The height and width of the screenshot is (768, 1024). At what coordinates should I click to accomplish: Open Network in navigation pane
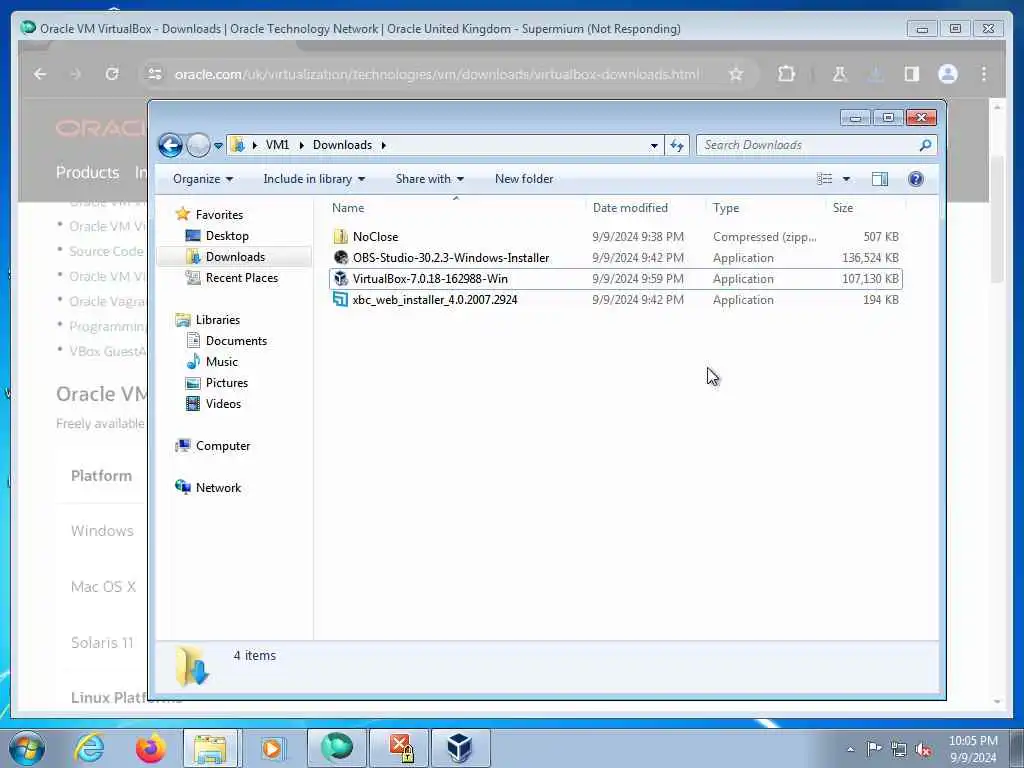[x=218, y=488]
